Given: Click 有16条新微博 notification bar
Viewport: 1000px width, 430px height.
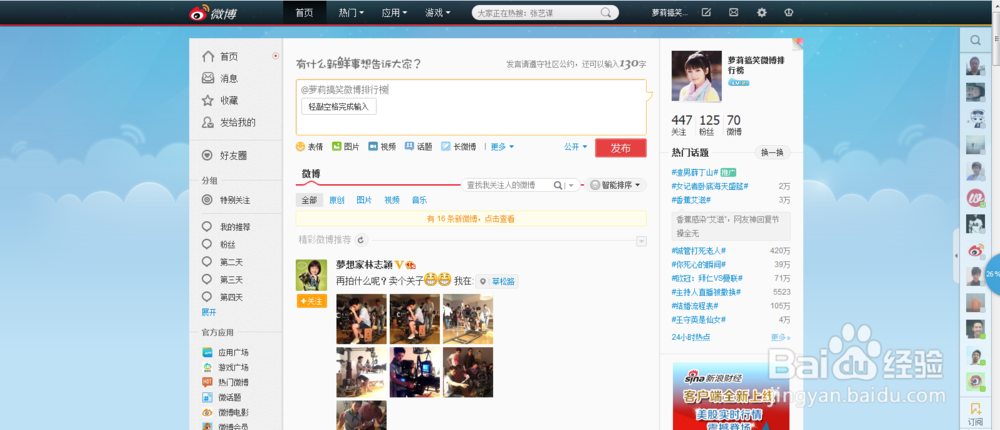Looking at the screenshot, I should tap(471, 219).
